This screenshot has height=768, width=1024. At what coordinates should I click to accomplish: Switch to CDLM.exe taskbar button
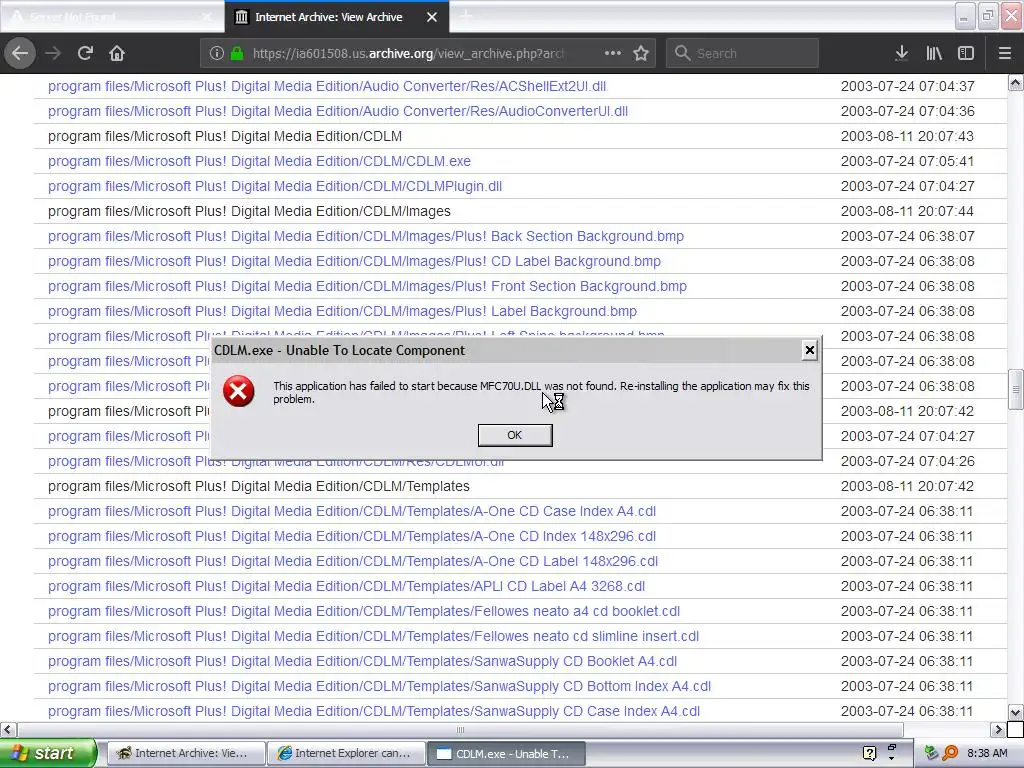[x=506, y=753]
